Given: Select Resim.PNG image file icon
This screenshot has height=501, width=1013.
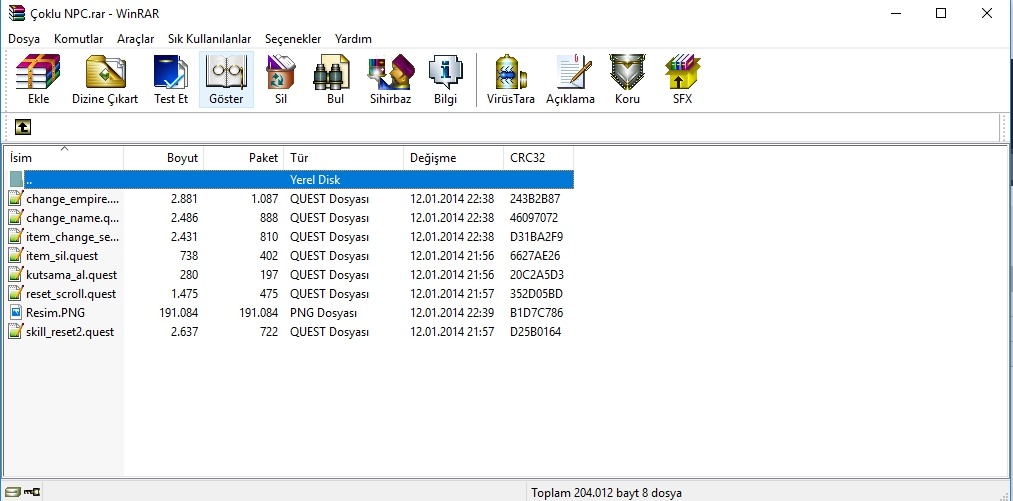Looking at the screenshot, I should 16,313.
